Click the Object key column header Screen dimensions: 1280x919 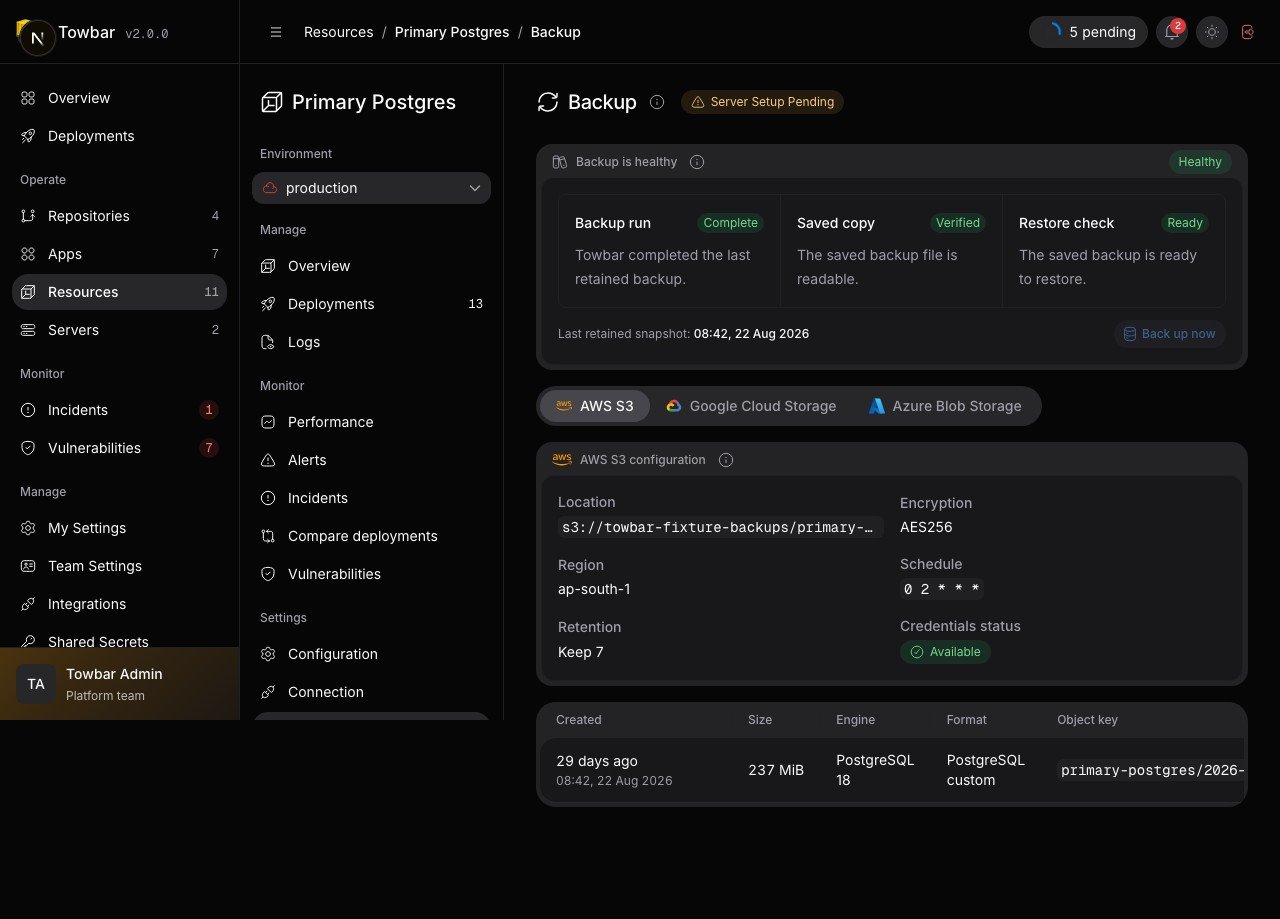click(x=1087, y=720)
